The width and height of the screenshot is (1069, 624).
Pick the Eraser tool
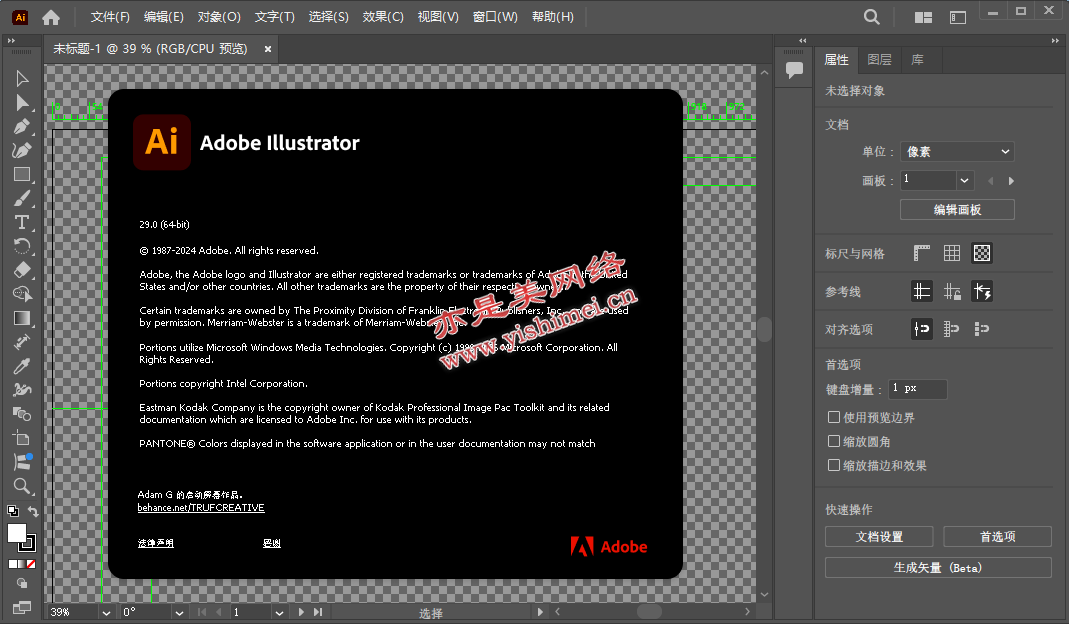22,270
